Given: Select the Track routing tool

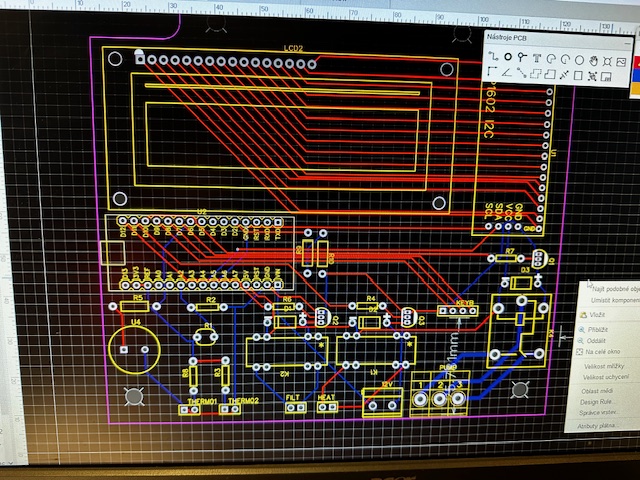Looking at the screenshot, I should point(492,57).
